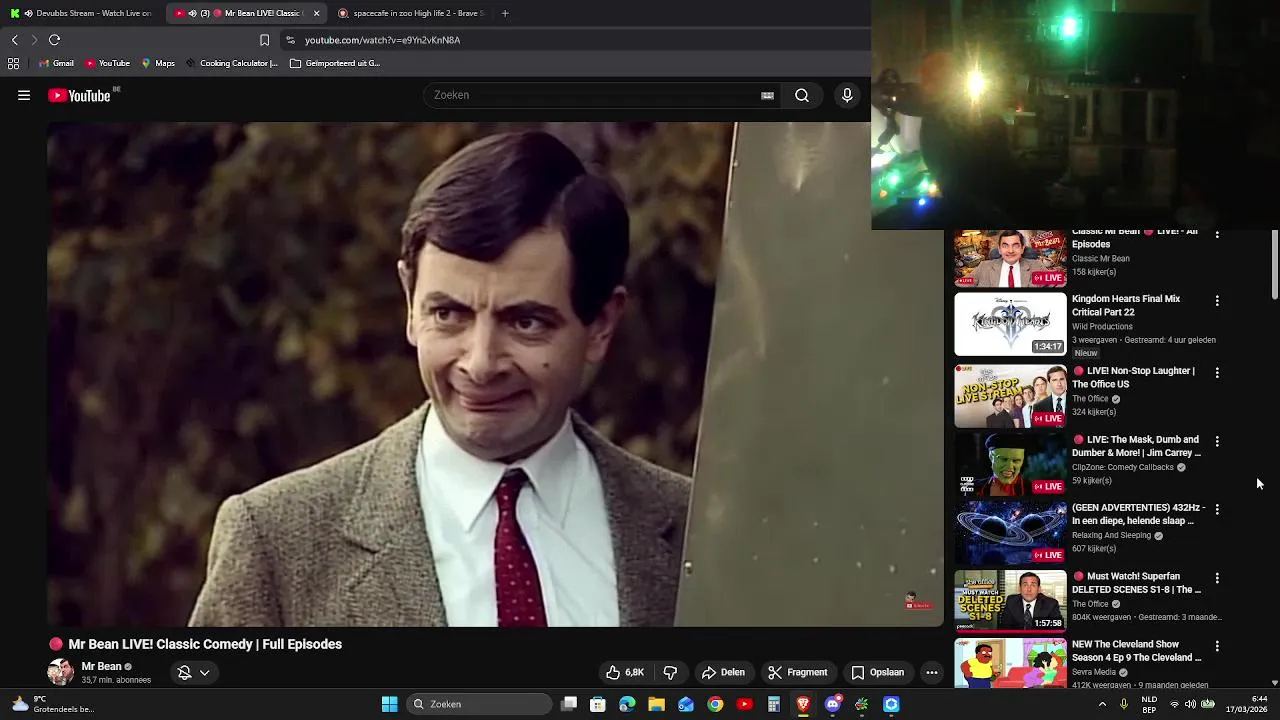Click the youtube.com address bar URL
The image size is (1280, 720).
tap(382, 40)
